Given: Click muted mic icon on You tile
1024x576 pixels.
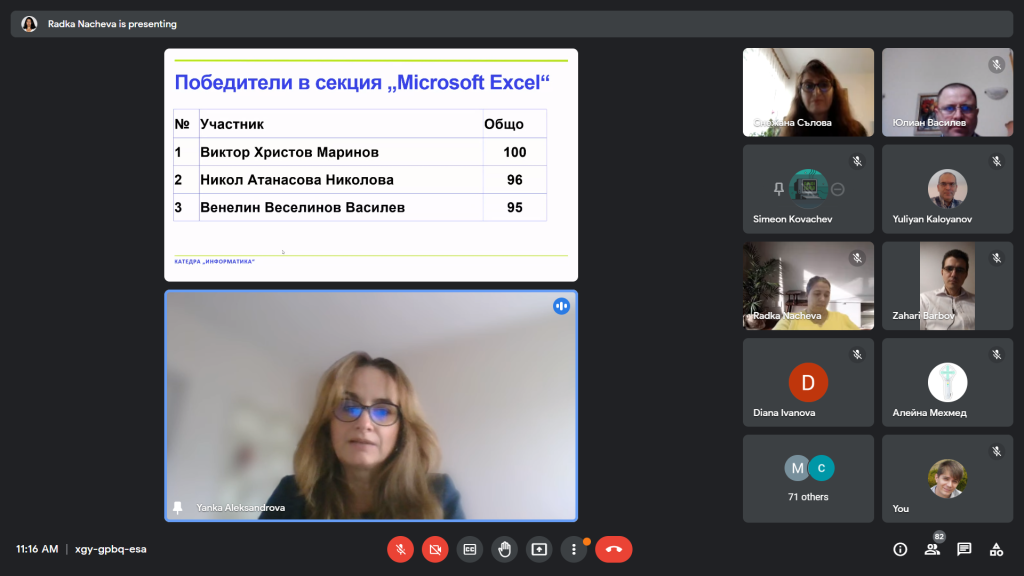Looking at the screenshot, I should (x=997, y=451).
